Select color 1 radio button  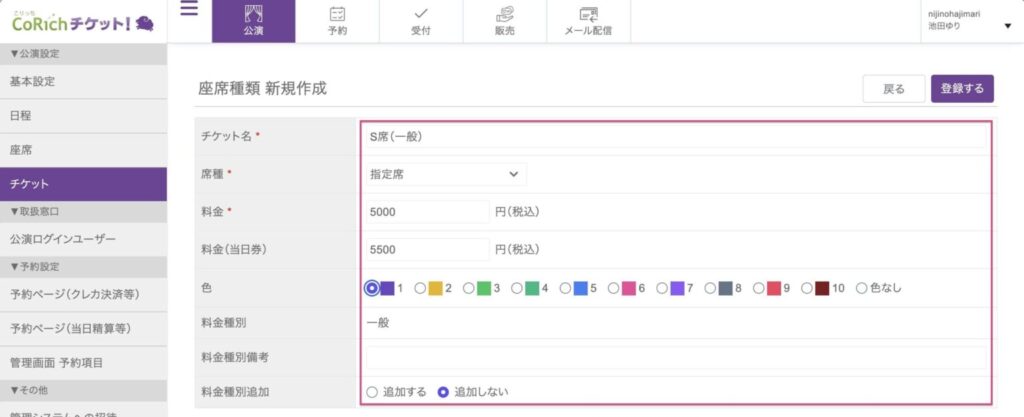click(x=372, y=288)
